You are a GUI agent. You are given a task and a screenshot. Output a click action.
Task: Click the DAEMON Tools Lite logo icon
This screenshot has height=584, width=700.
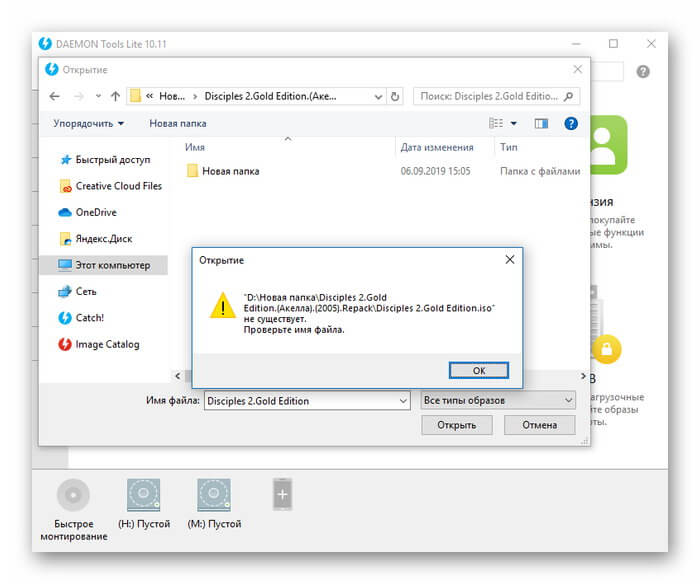(45, 44)
